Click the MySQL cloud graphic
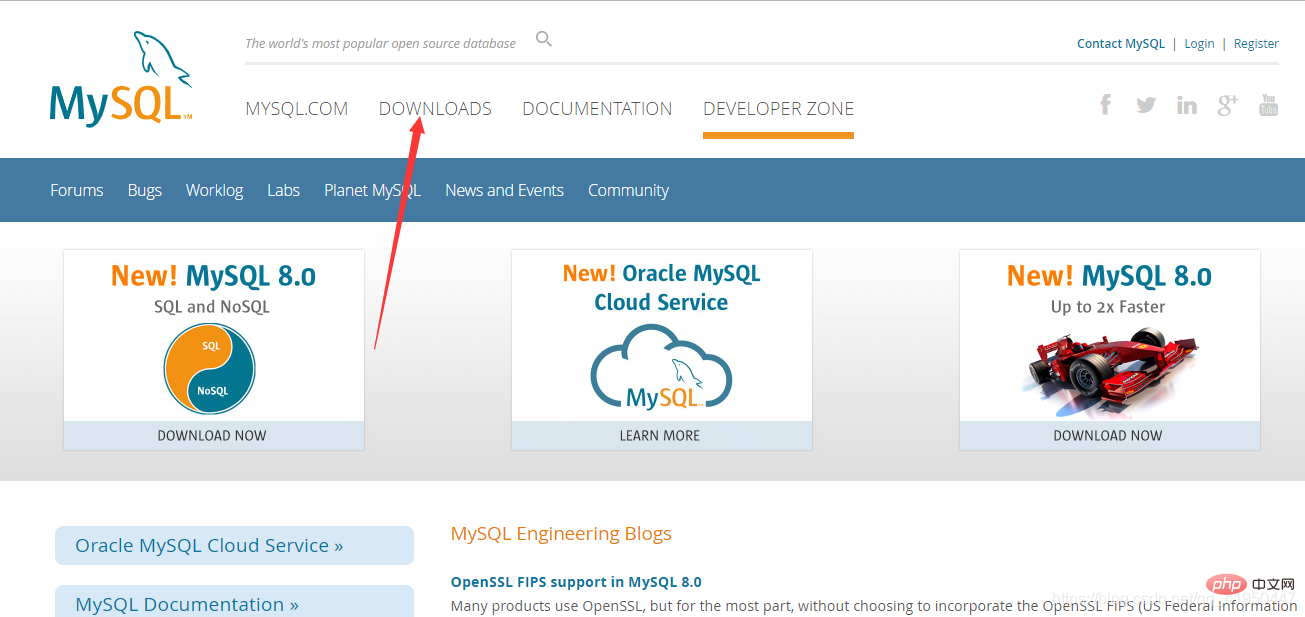 pos(661,367)
